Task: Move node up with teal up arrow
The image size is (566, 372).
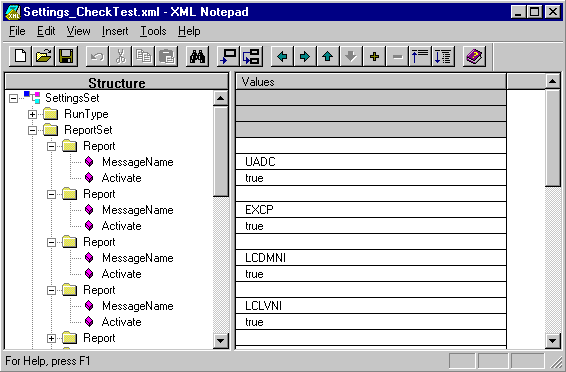Action: coord(328,56)
